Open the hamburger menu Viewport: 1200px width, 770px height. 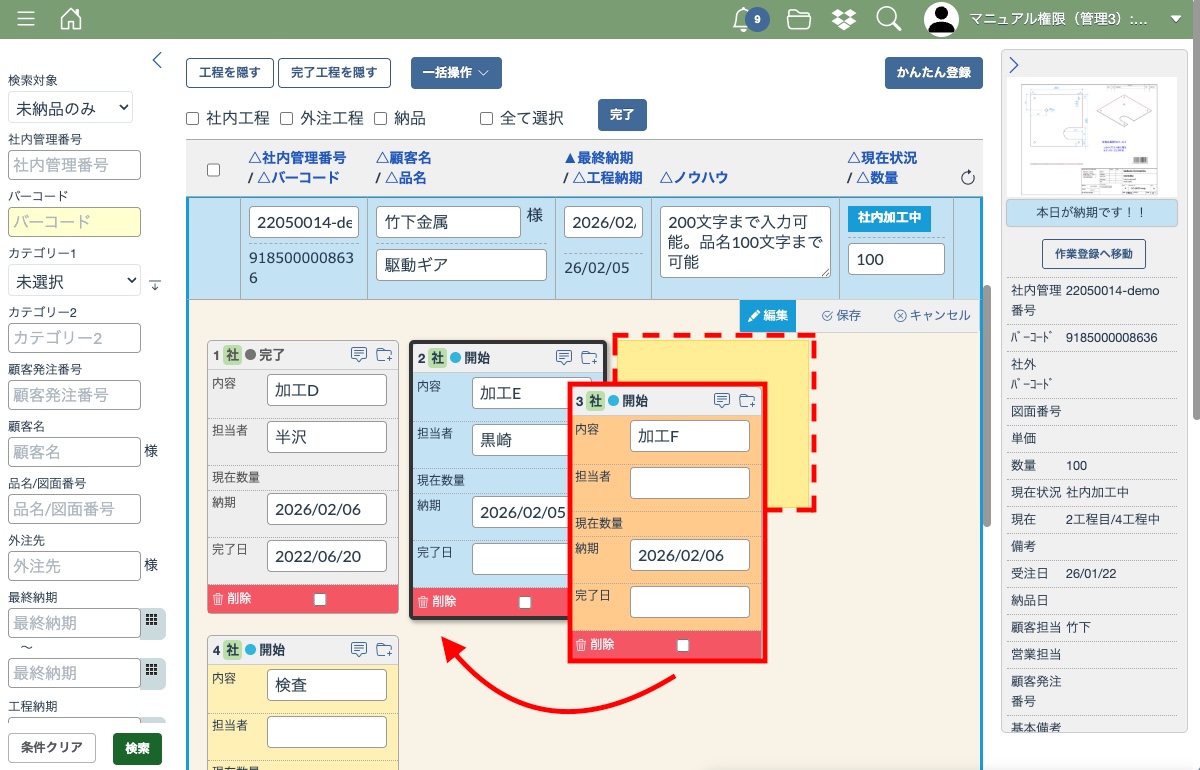[x=26, y=19]
